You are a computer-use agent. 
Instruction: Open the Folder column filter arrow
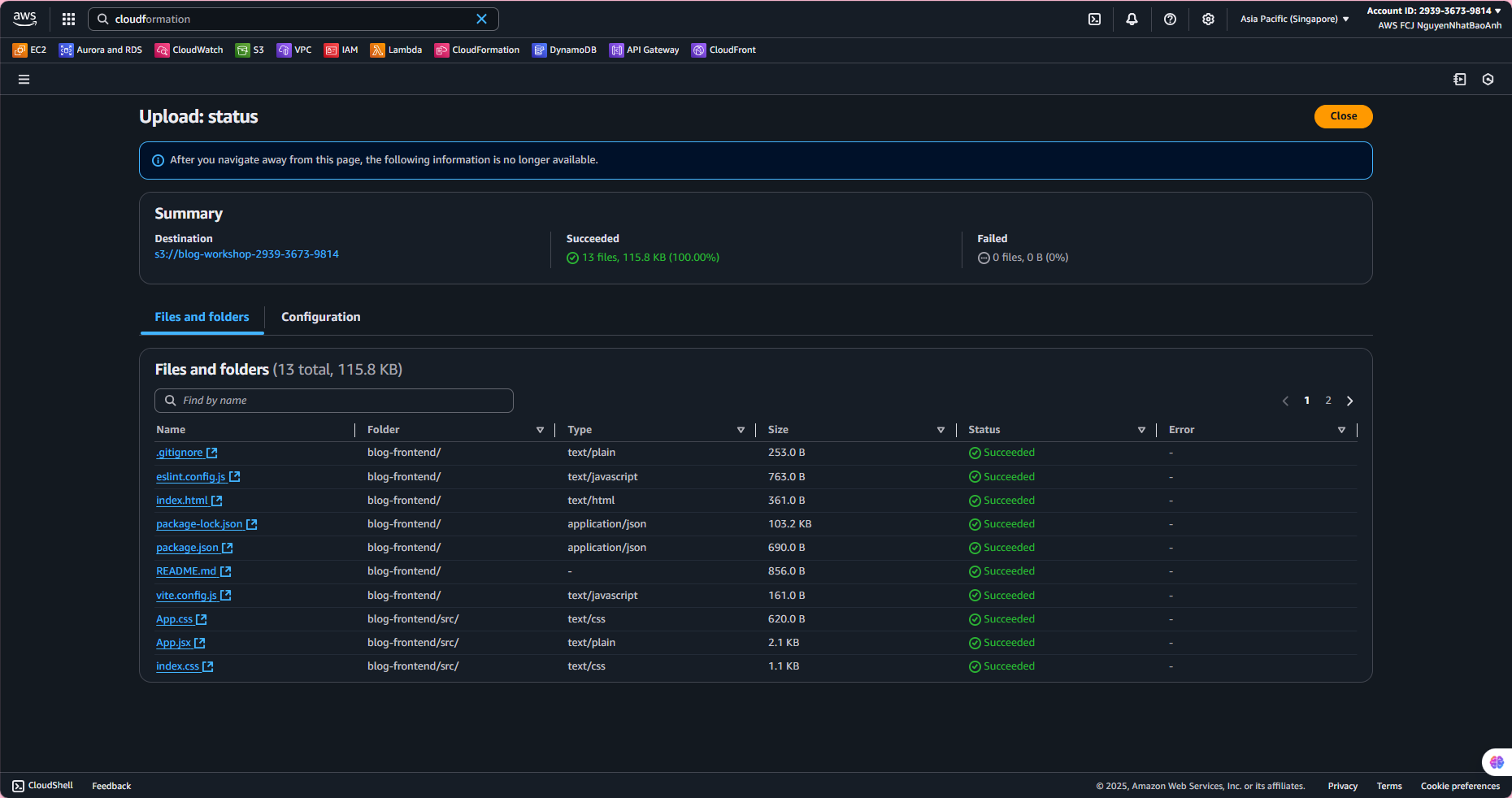540,430
